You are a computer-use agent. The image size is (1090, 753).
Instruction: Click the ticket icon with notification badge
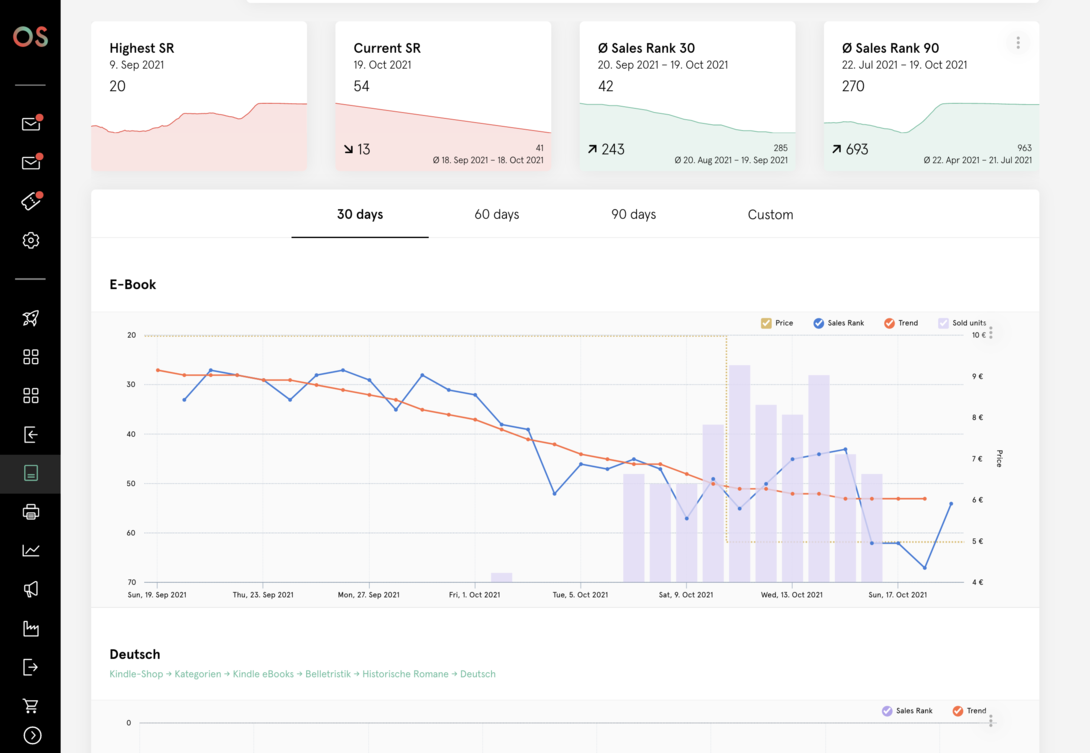click(31, 202)
